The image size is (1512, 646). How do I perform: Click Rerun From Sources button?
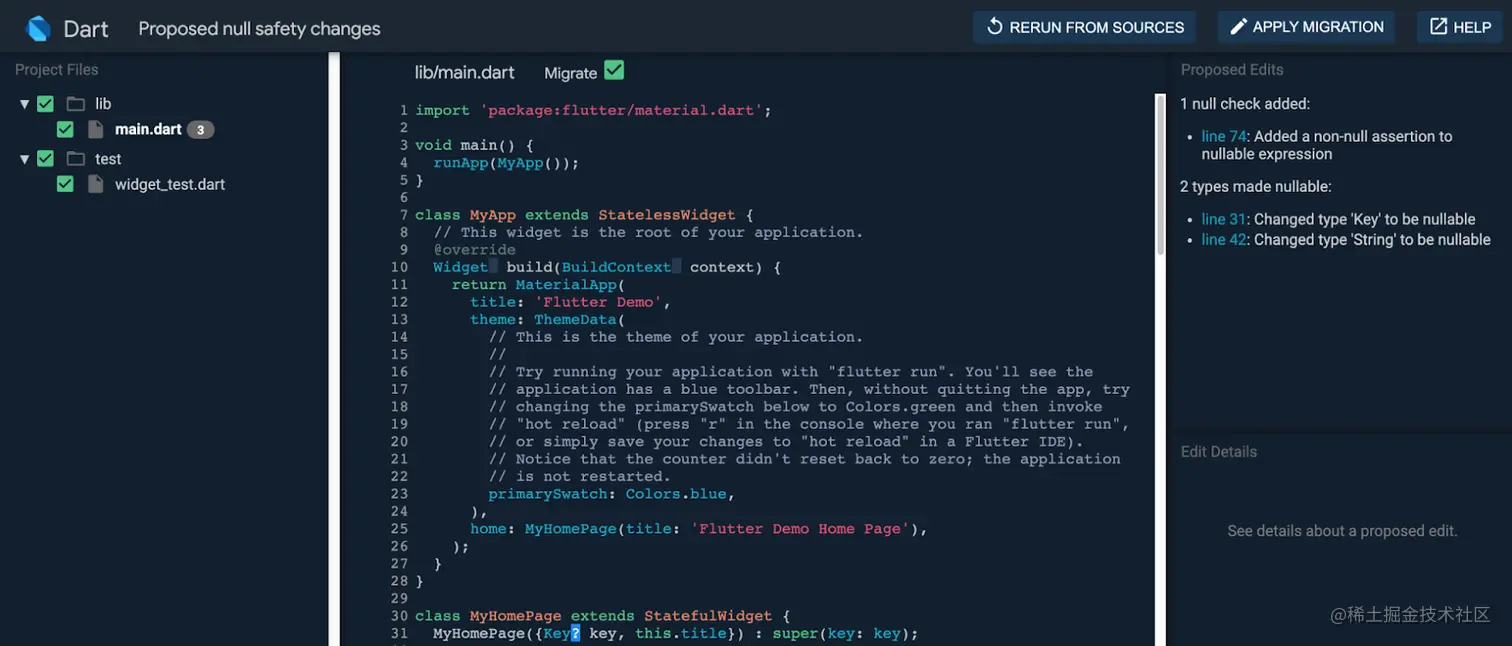point(1085,27)
